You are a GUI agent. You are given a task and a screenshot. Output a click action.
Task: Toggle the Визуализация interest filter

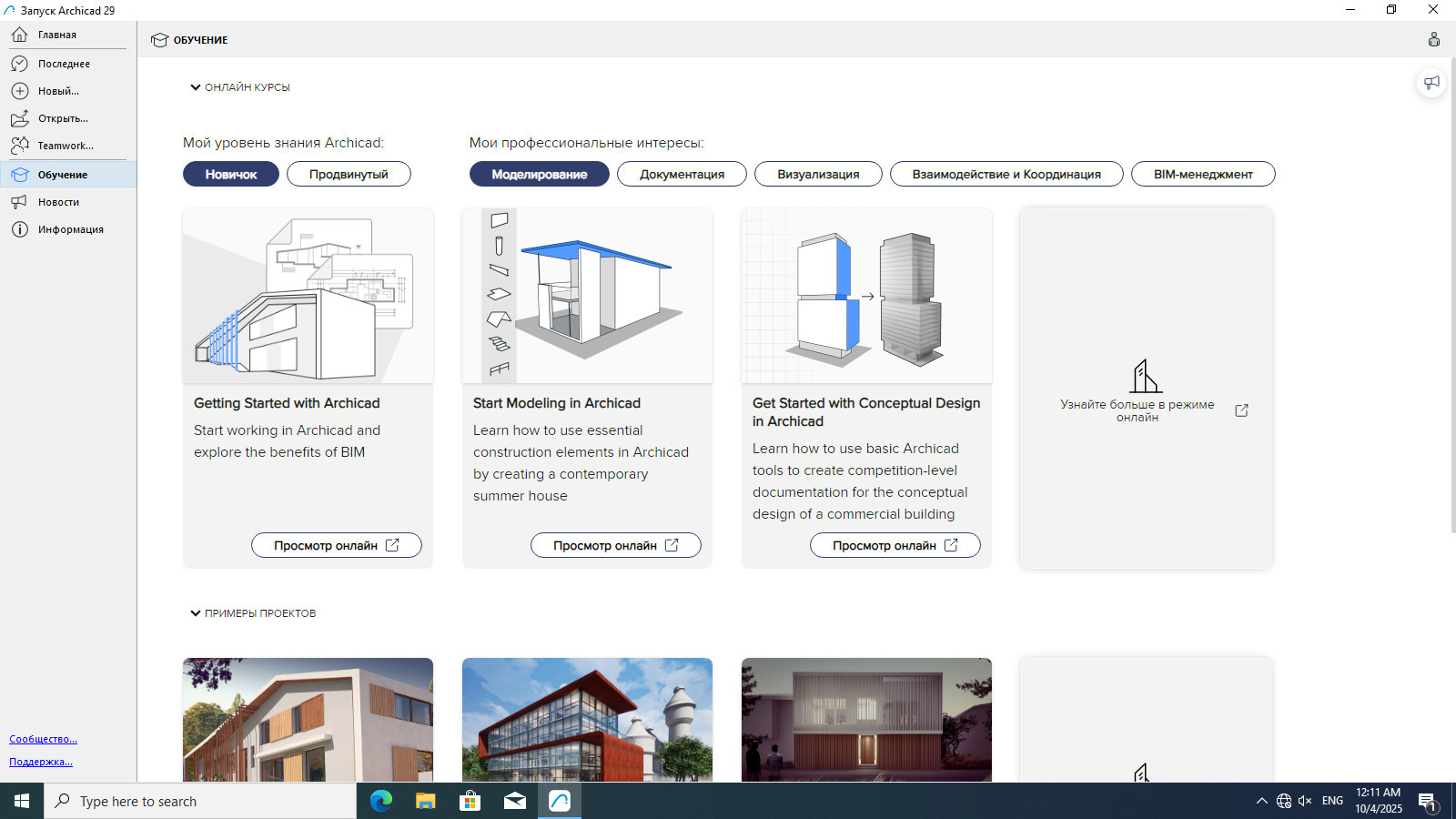tap(818, 174)
